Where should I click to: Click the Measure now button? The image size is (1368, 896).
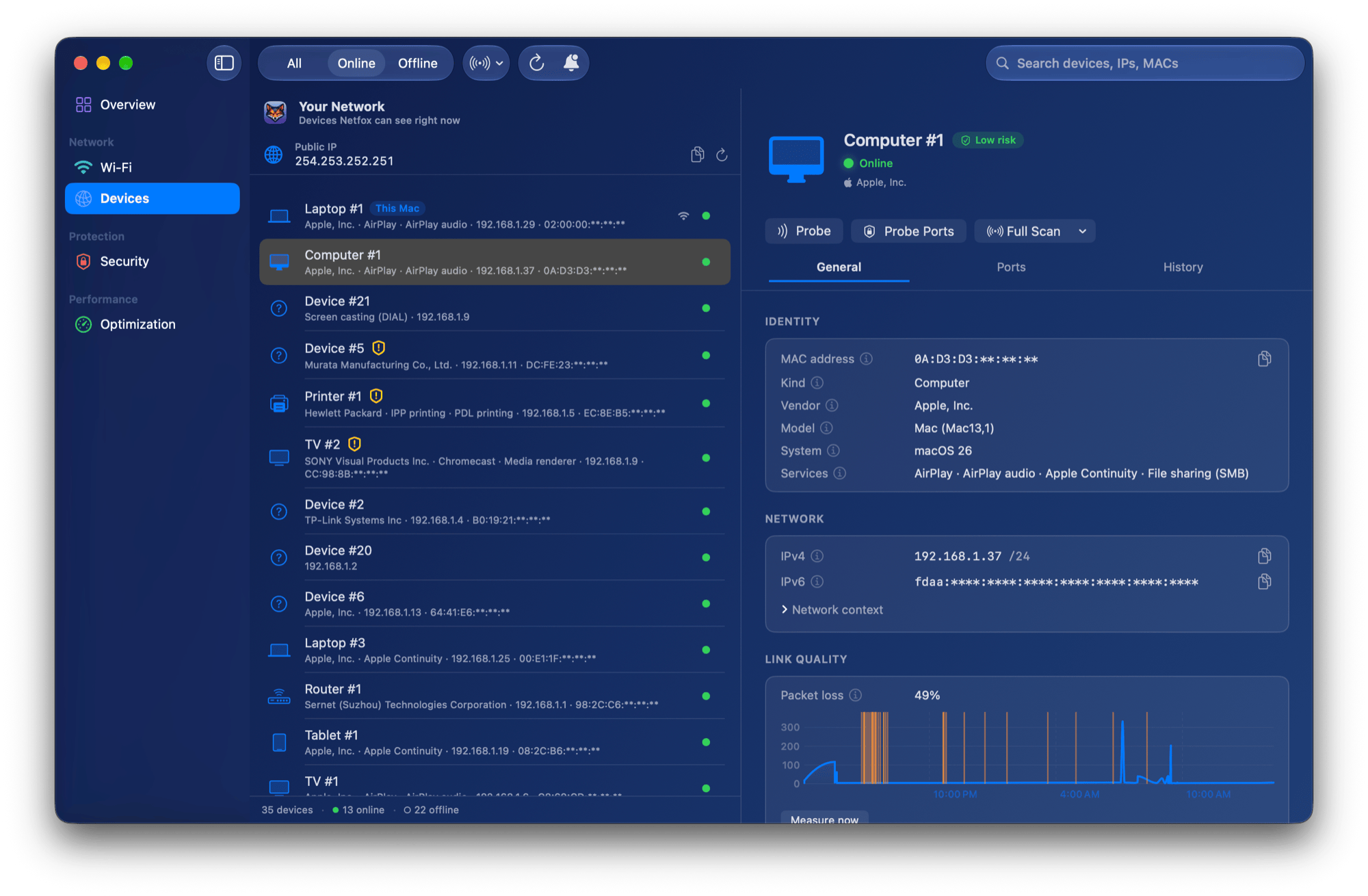coord(824,819)
